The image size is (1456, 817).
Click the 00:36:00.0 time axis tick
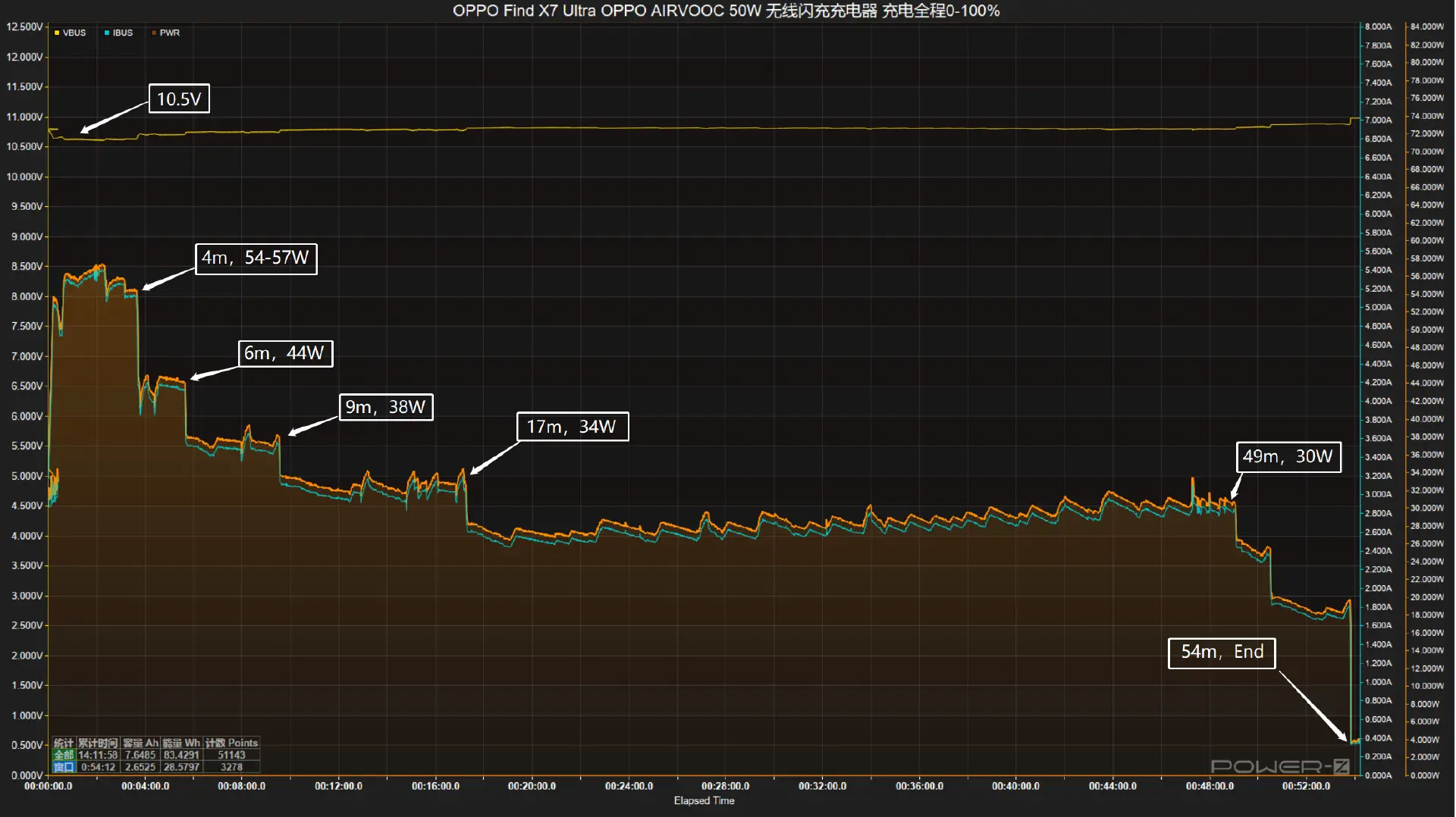coord(920,786)
